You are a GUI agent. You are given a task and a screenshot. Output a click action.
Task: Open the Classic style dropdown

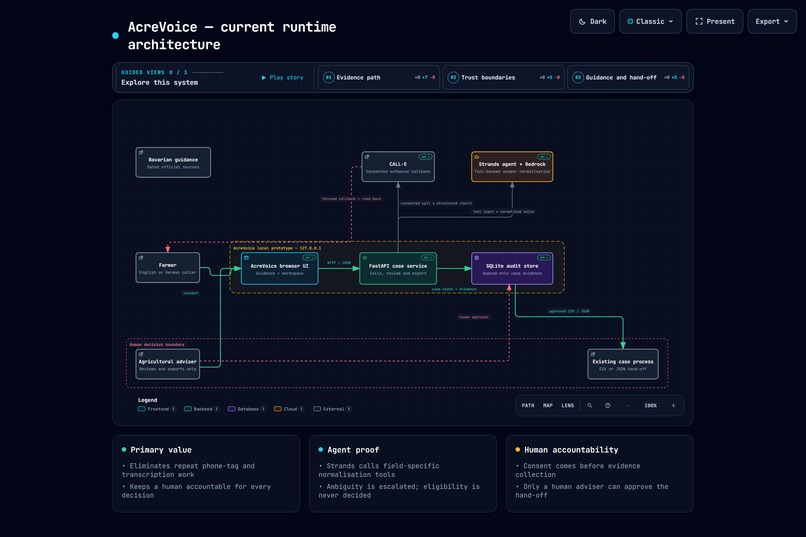650,22
